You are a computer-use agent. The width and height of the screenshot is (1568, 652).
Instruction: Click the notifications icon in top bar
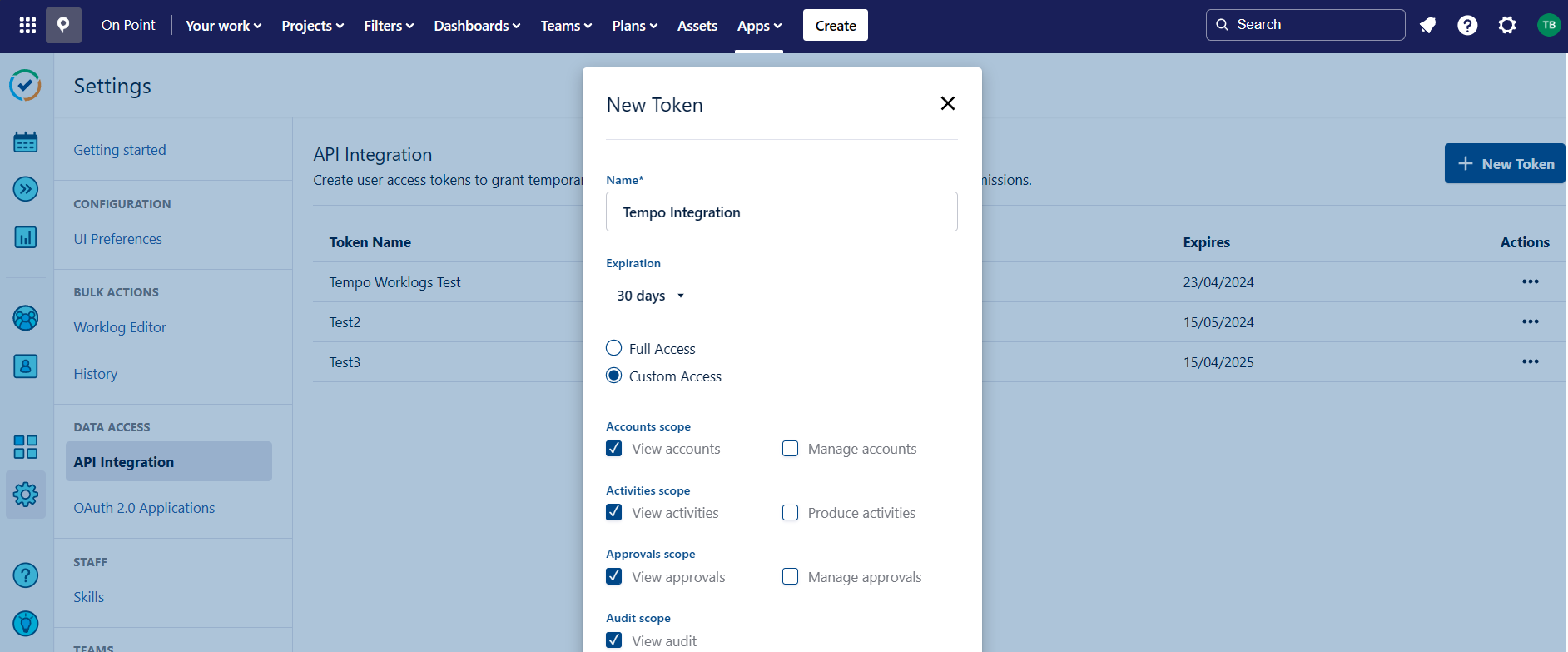[x=1427, y=26]
